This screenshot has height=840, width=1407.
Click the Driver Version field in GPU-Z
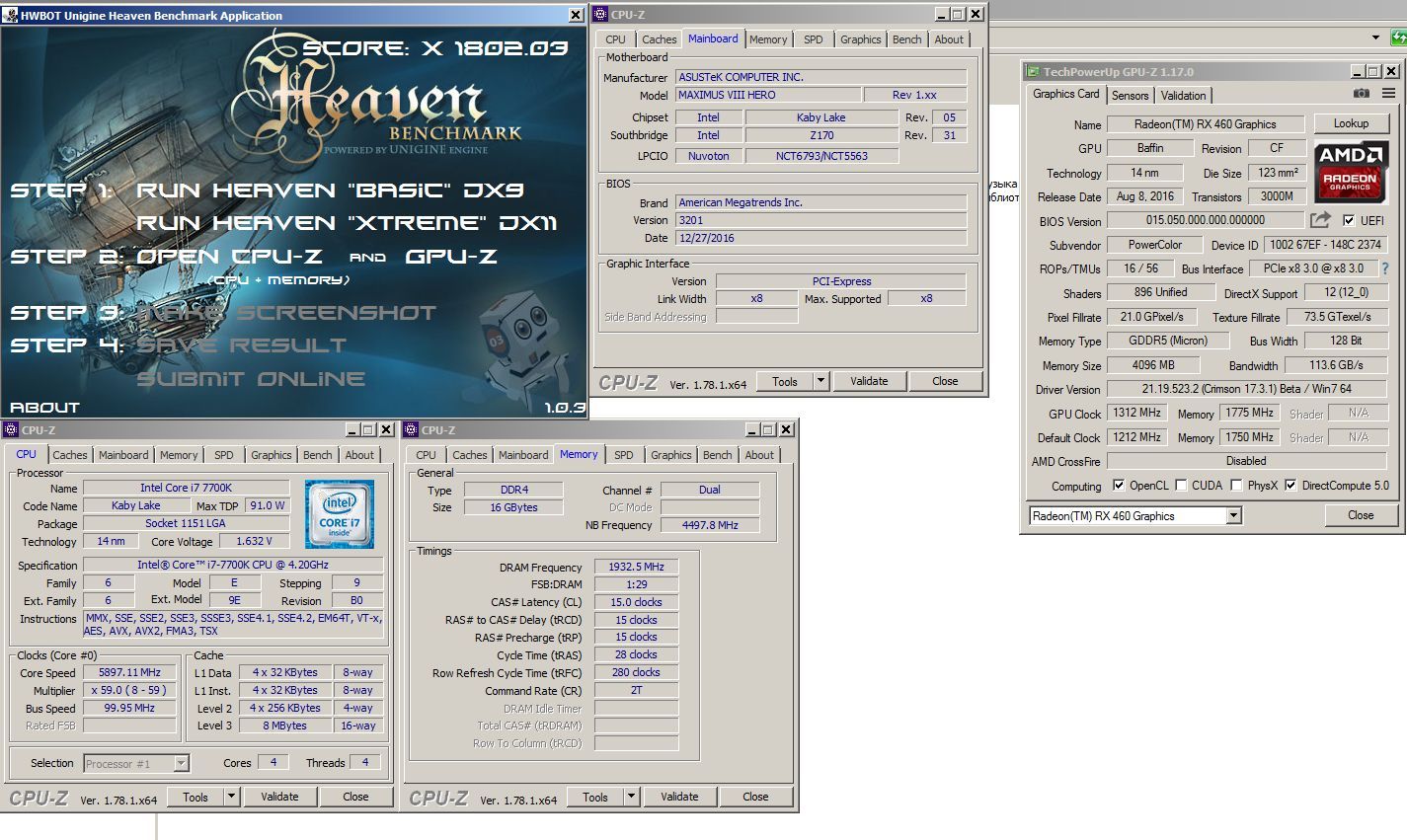tap(1247, 389)
